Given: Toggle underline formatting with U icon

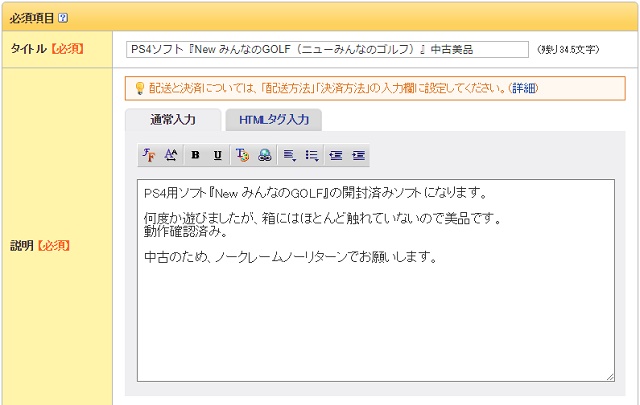Looking at the screenshot, I should coord(218,155).
